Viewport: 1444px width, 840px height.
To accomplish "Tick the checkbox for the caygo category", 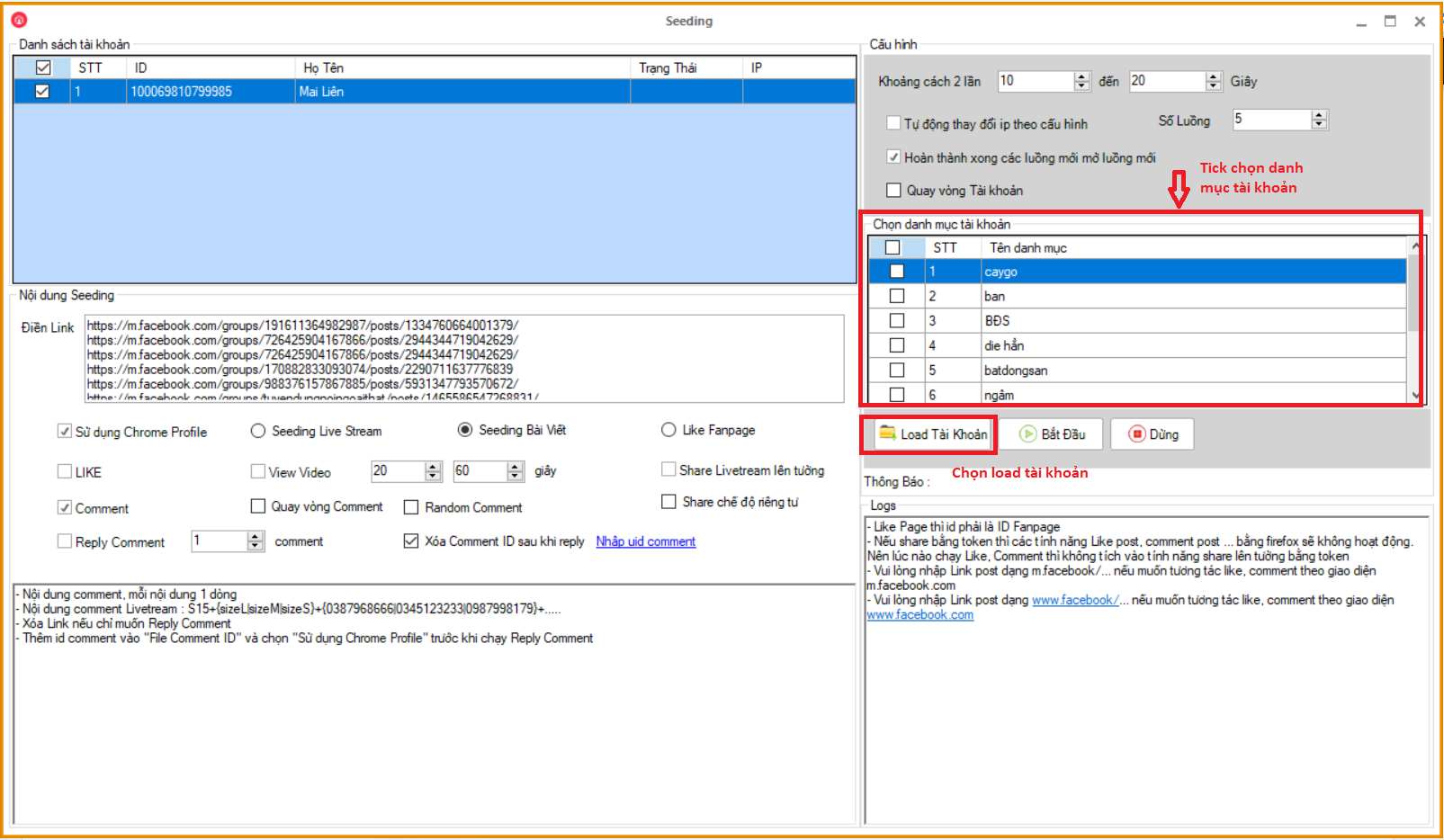I will [897, 271].
